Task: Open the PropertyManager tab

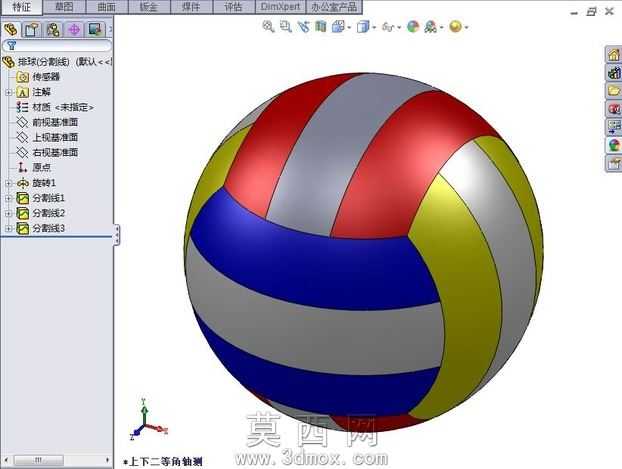Action: 32,30
